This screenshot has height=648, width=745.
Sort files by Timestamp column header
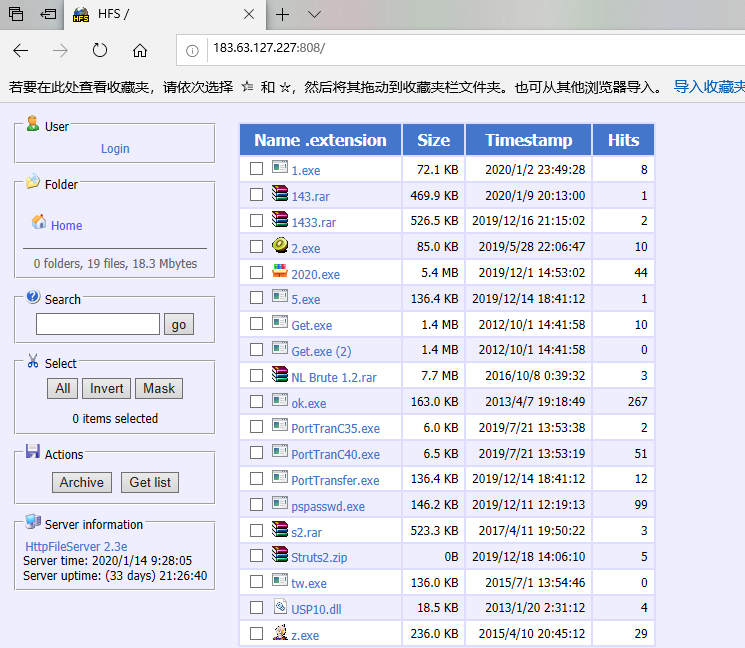coord(528,140)
